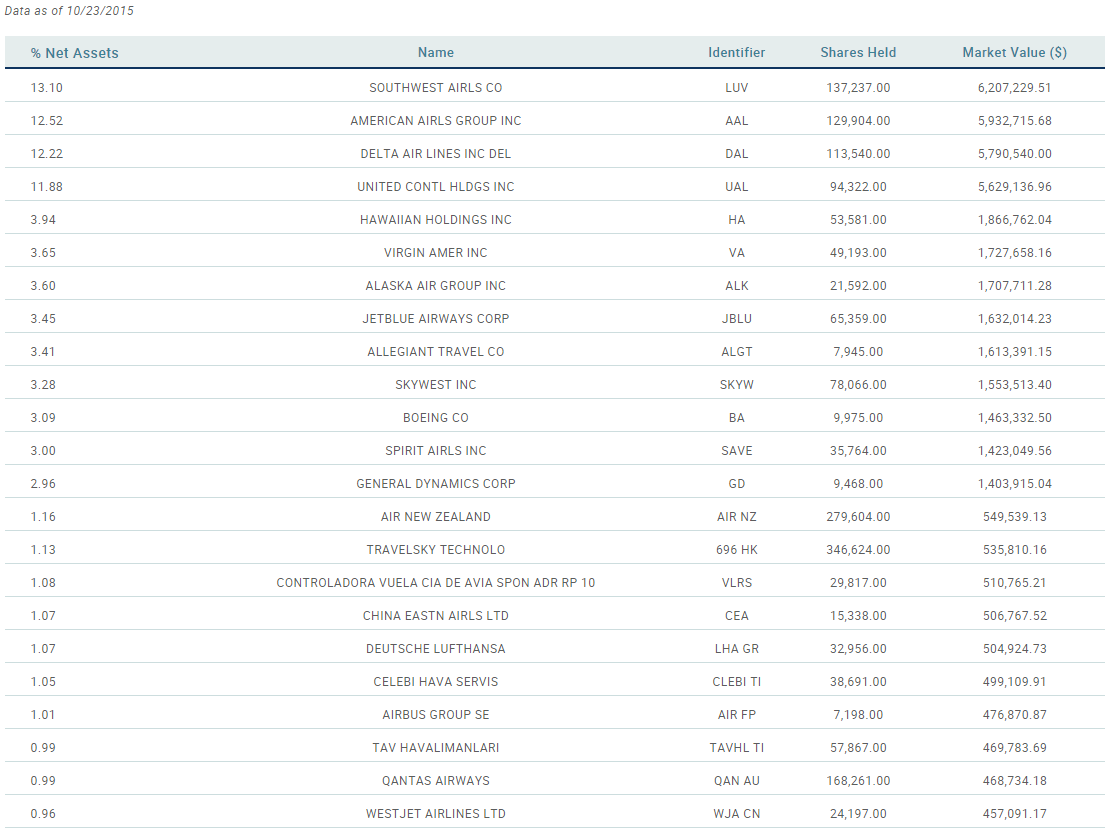Select TRAVELSKY TECHNOLO cell
Screen dimensions: 1119x838
(x=435, y=550)
